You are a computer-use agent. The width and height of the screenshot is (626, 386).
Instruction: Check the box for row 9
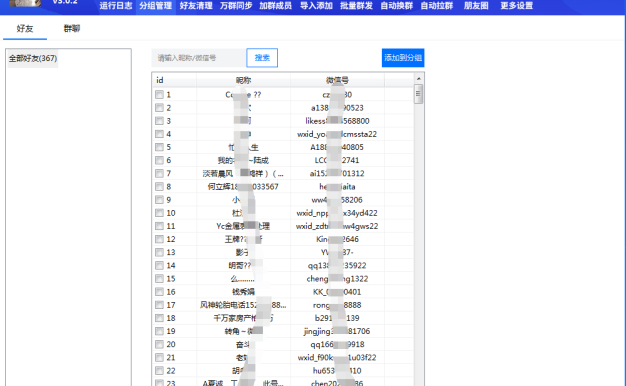[159, 200]
